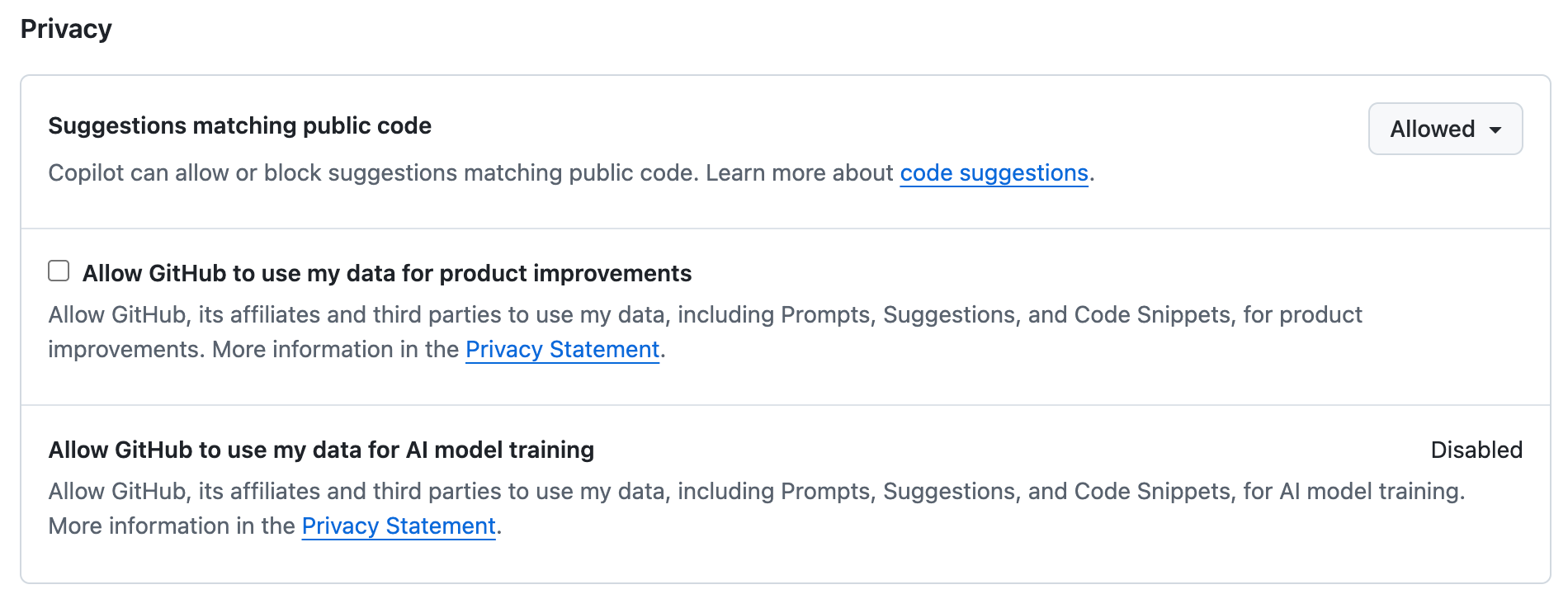Click the word Allowed in the dropdown button
Image resolution: width=1568 pixels, height=594 pixels.
click(1432, 129)
